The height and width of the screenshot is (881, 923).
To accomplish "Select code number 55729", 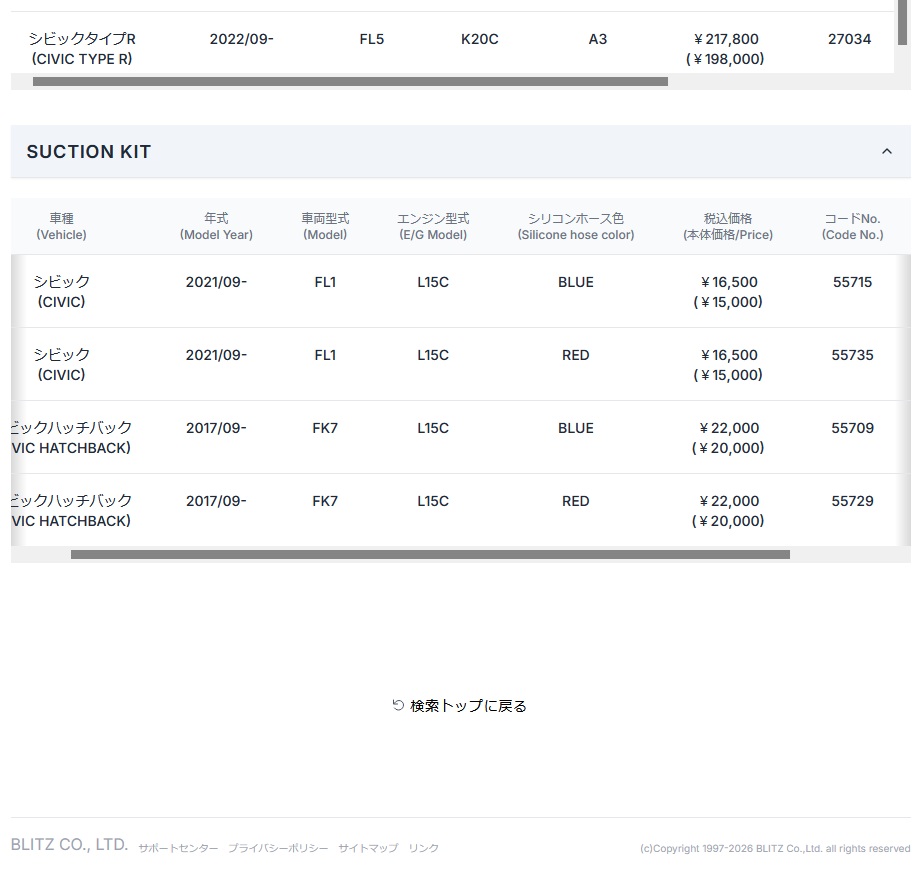I will pyautogui.click(x=852, y=501).
